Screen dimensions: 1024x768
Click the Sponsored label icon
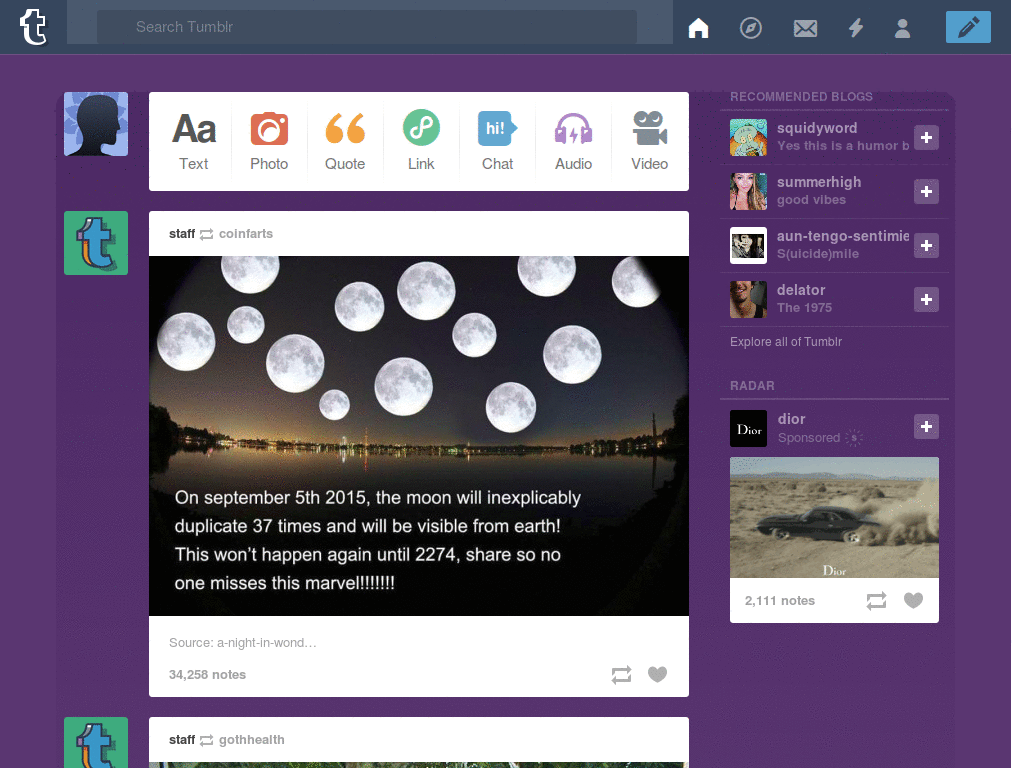pyautogui.click(x=854, y=438)
